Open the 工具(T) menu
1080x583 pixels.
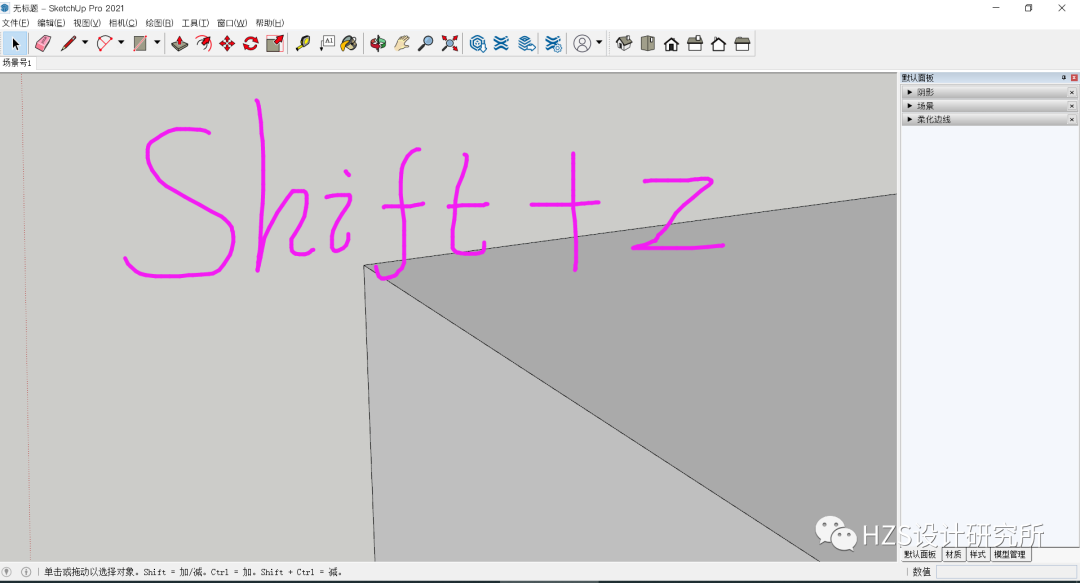195,23
